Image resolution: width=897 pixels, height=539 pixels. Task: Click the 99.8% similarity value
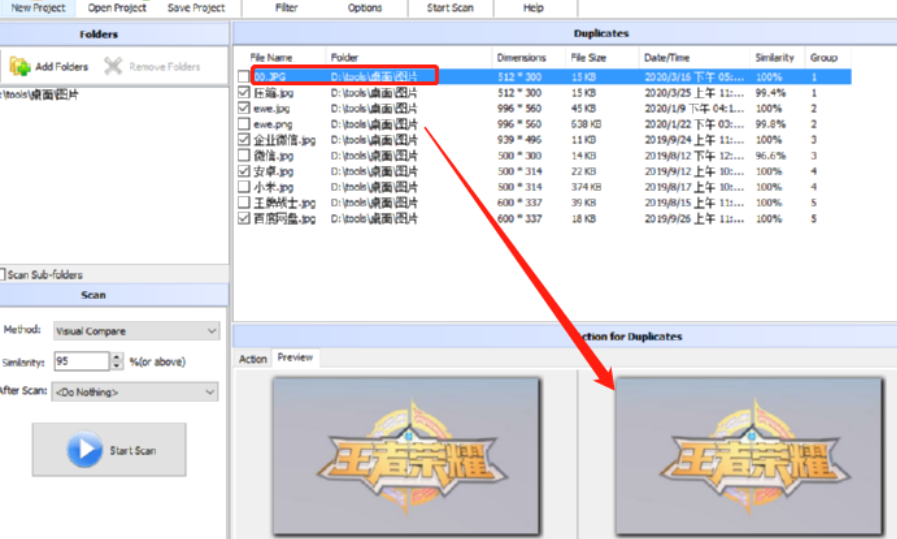click(x=771, y=124)
